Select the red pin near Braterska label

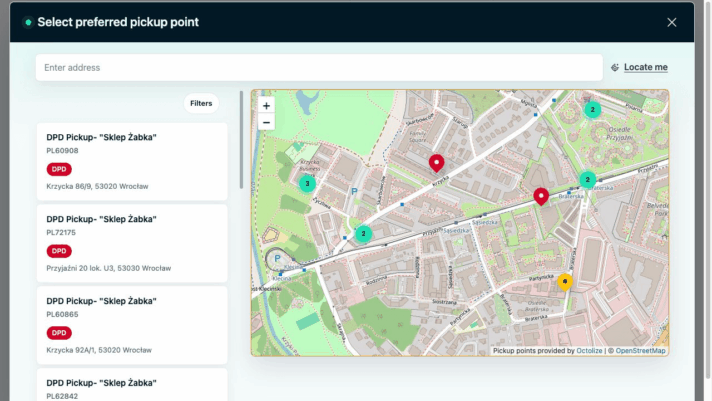click(x=541, y=196)
